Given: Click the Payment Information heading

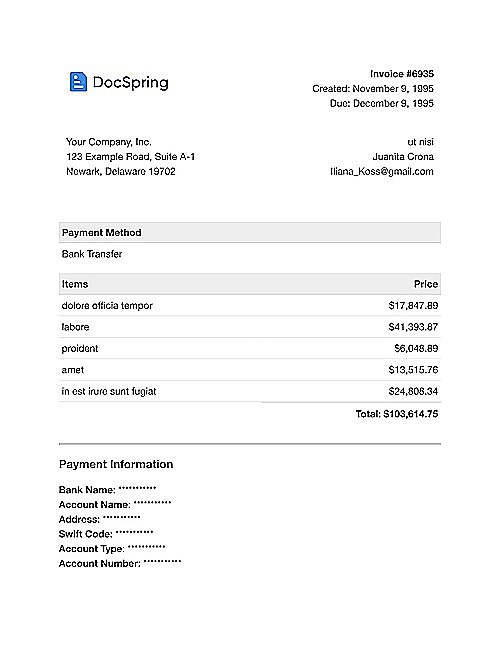Looking at the screenshot, I should [x=116, y=465].
